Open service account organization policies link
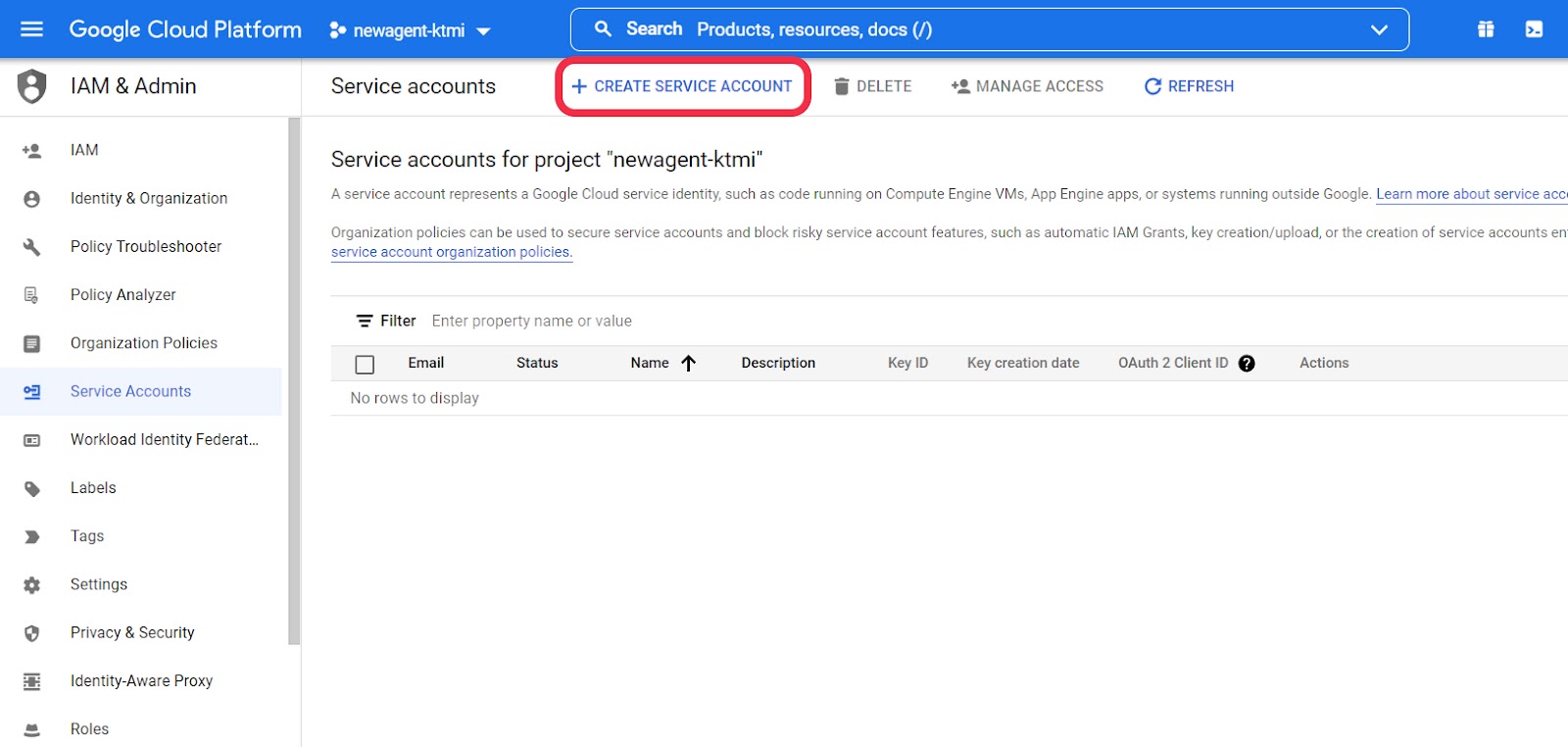1568x747 pixels. 451,252
